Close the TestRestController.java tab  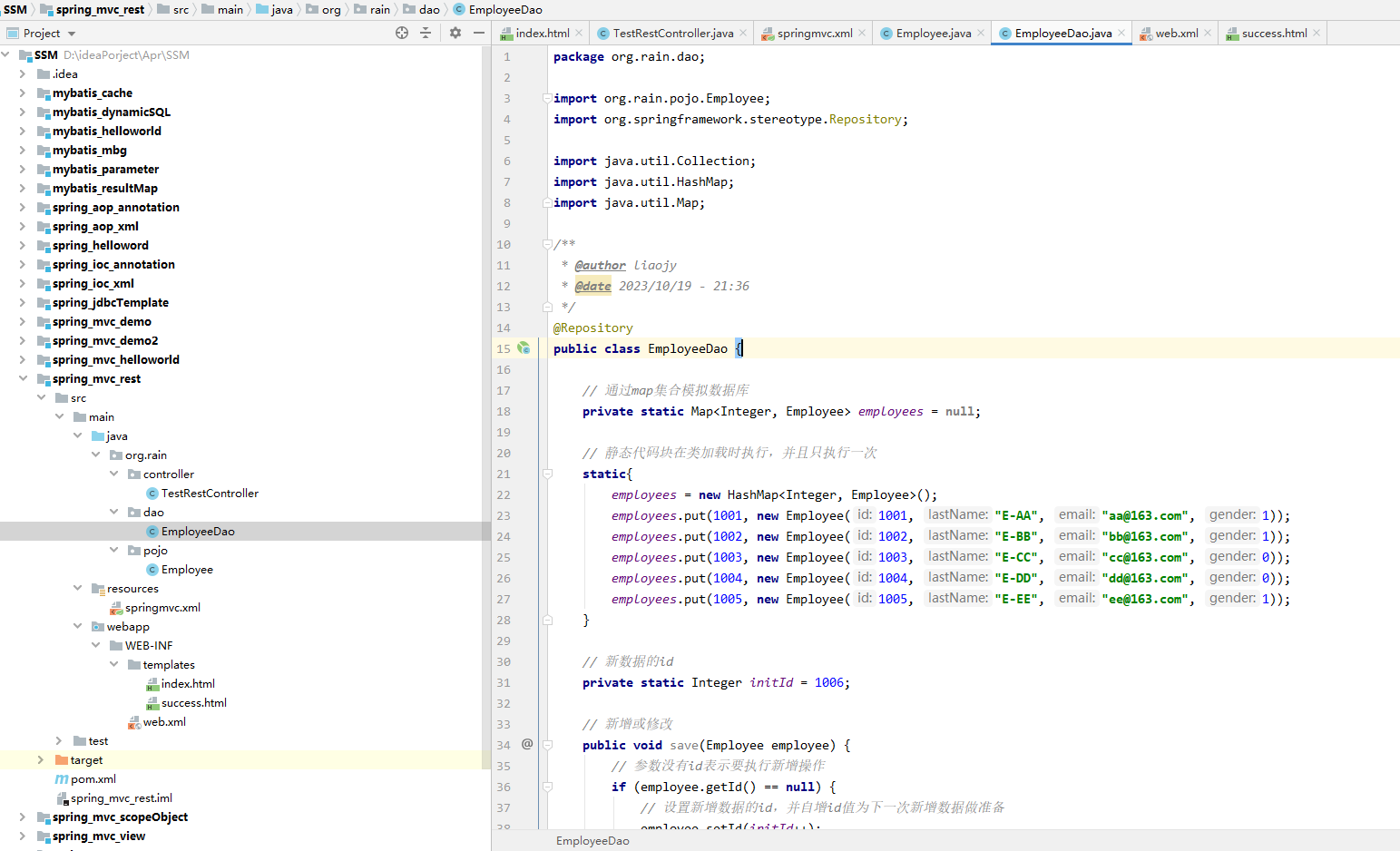pyautogui.click(x=743, y=33)
